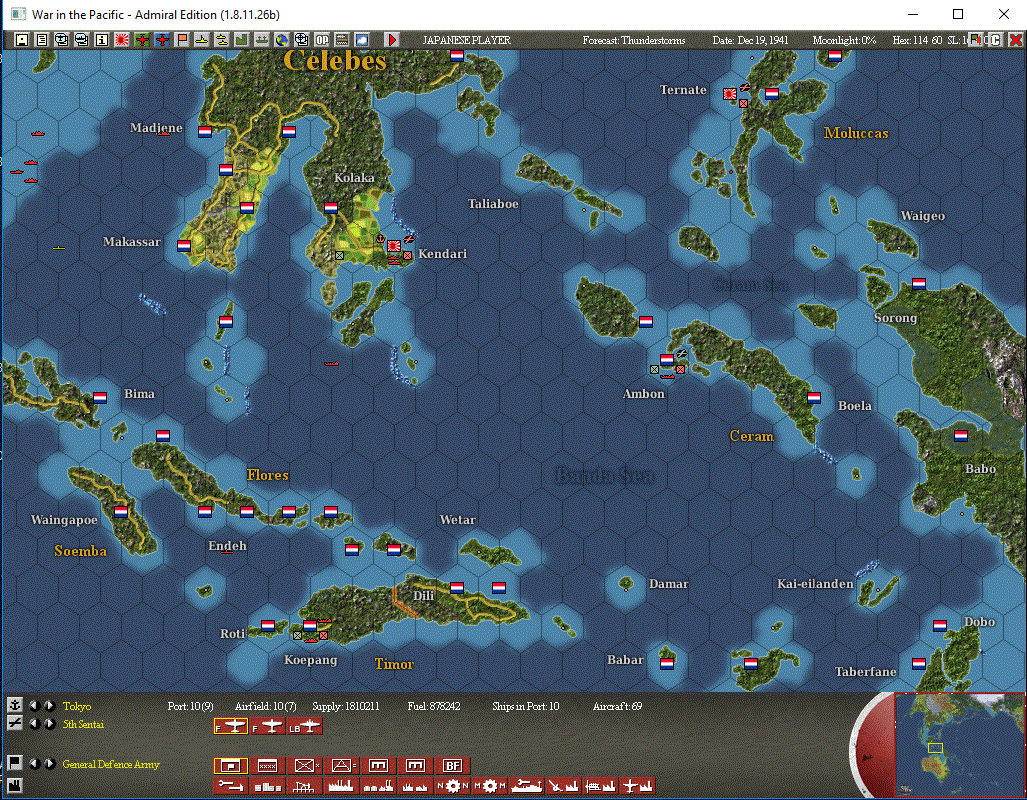Click the anchor port icon beside Tokyo
This screenshot has height=800, width=1027.
coord(14,705)
